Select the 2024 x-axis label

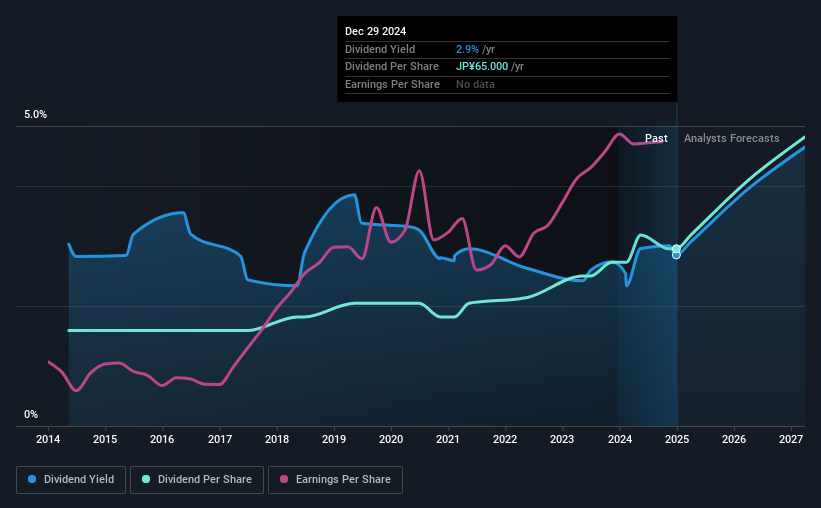(620, 439)
